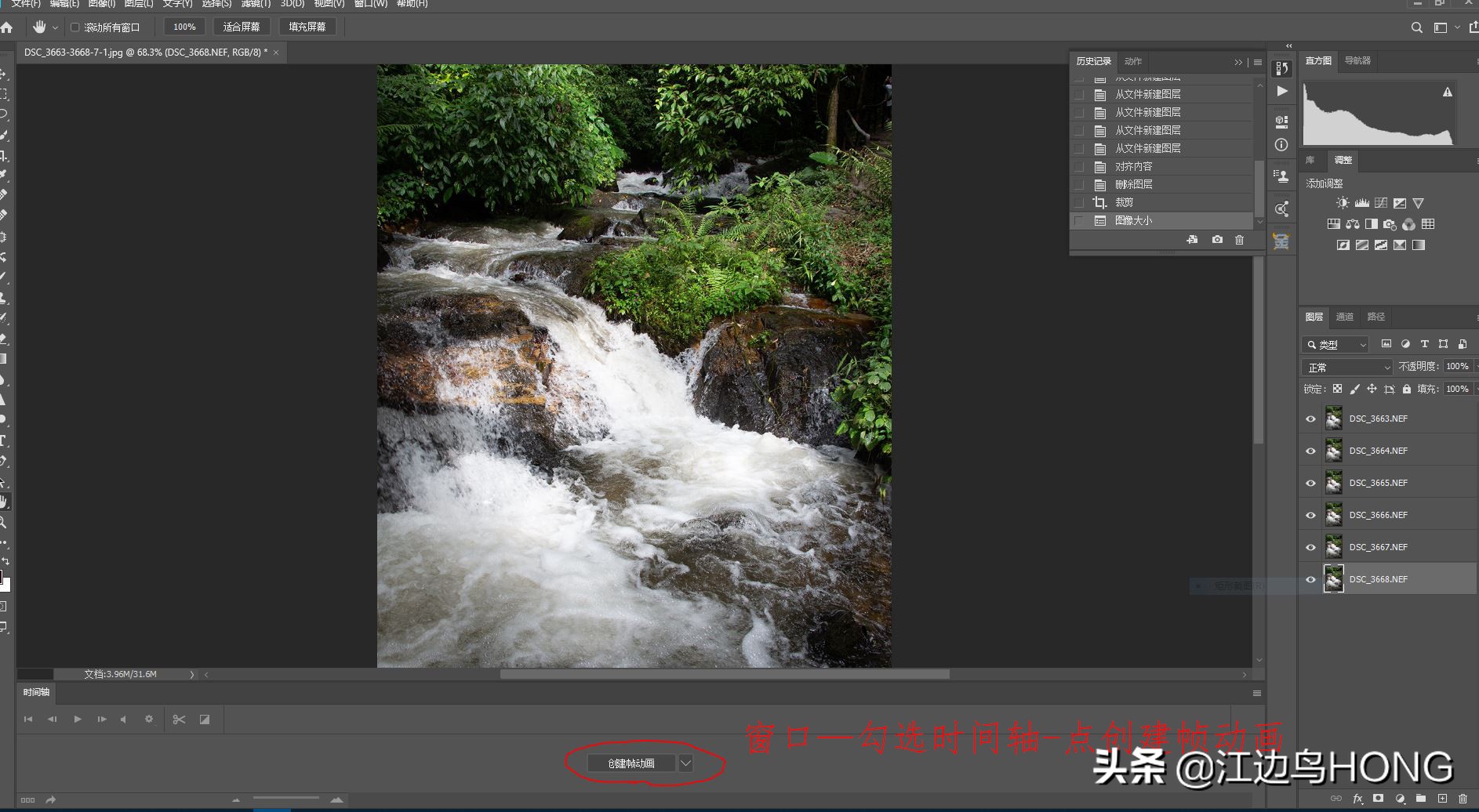Click the timeline zoom slider
The height and width of the screenshot is (812, 1479).
coord(285,799)
